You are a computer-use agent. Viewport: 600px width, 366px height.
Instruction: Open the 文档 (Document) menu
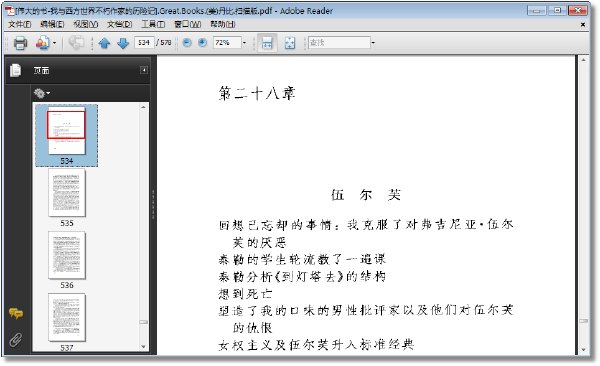click(119, 25)
